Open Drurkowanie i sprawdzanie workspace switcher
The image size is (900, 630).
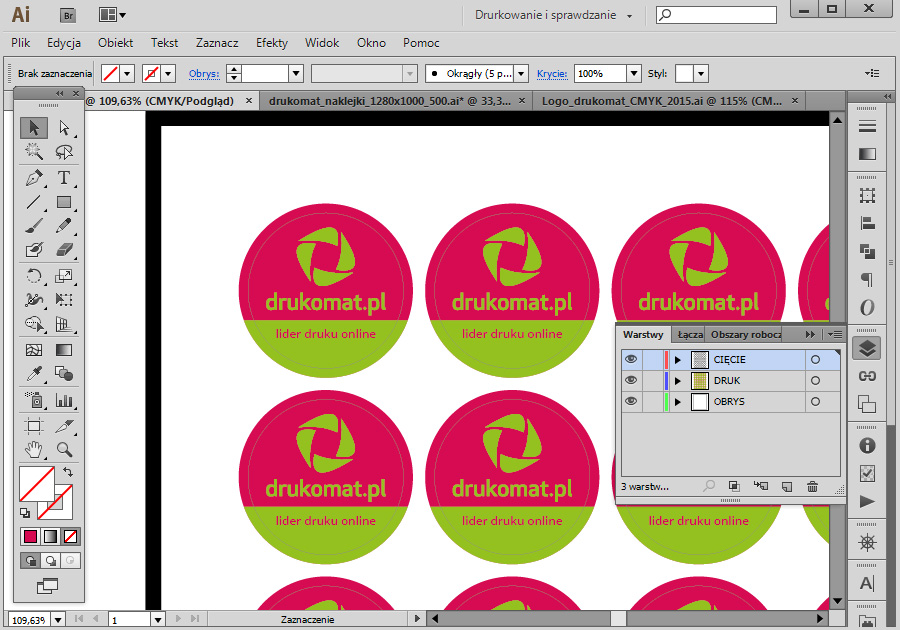(553, 15)
